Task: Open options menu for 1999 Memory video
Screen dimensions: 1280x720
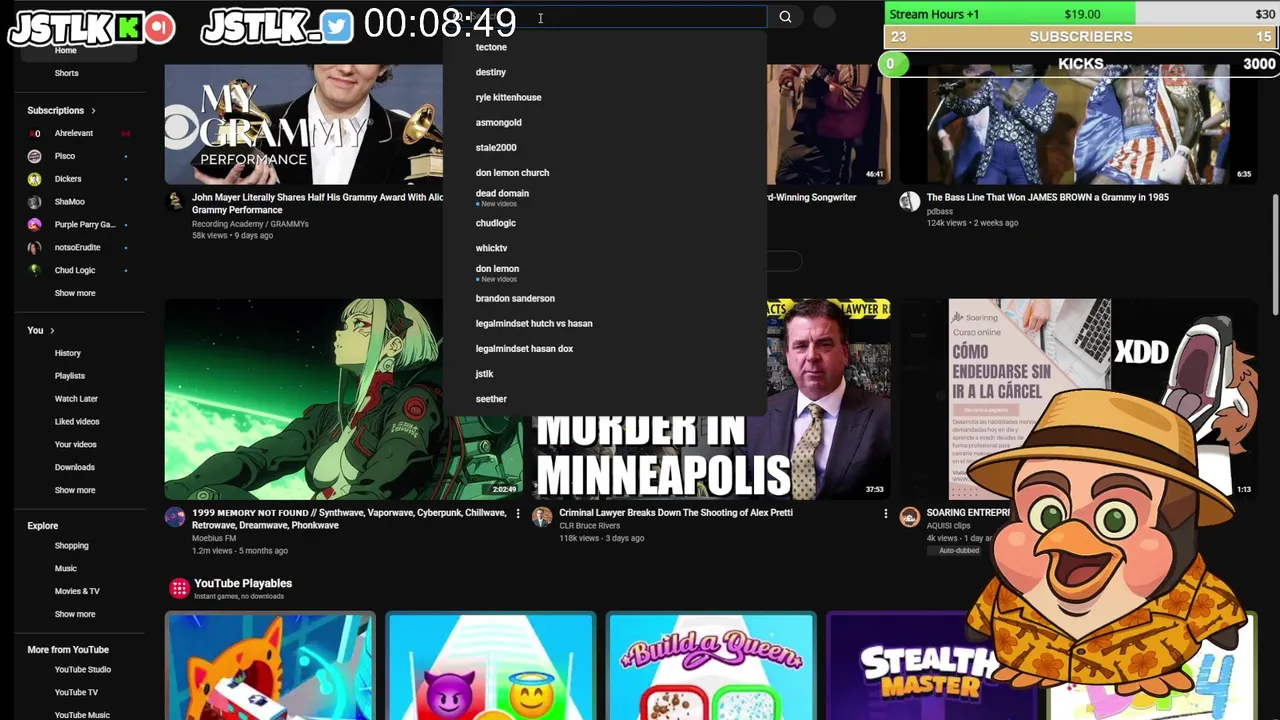Action: (517, 513)
